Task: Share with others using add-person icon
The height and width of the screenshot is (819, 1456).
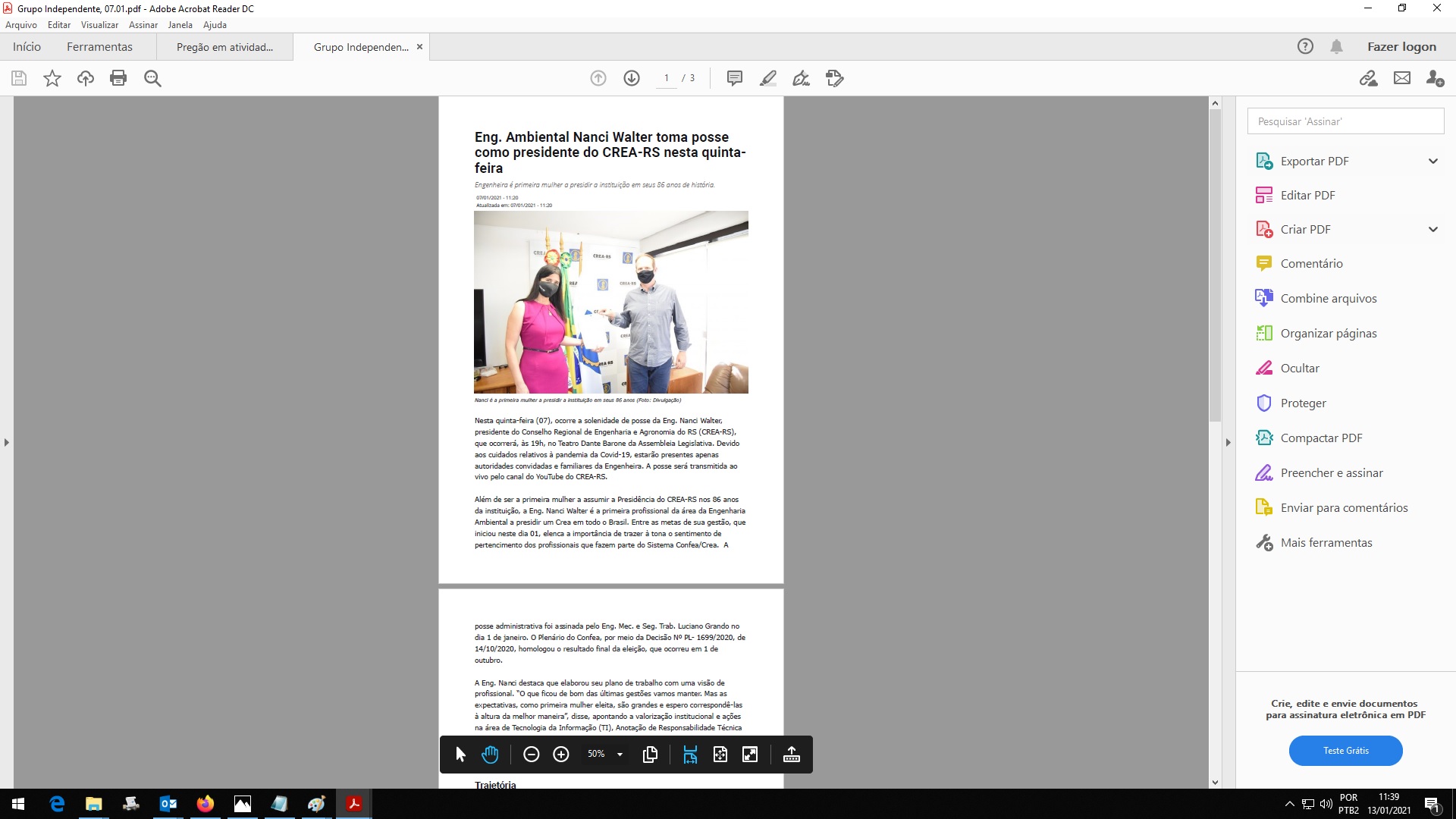Action: (1435, 78)
